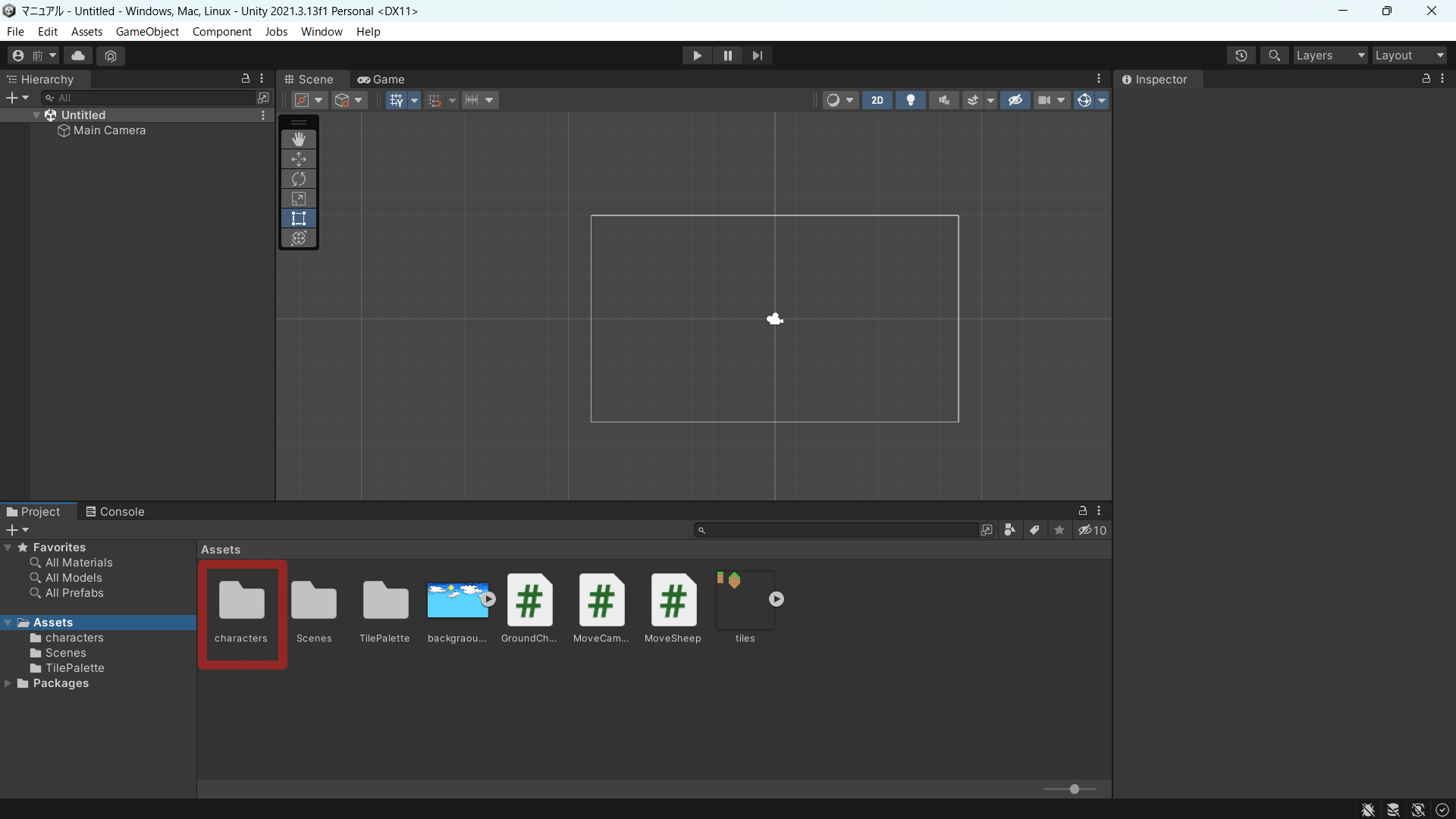Open the Undo History button
The width and height of the screenshot is (1456, 819).
click(x=1241, y=55)
